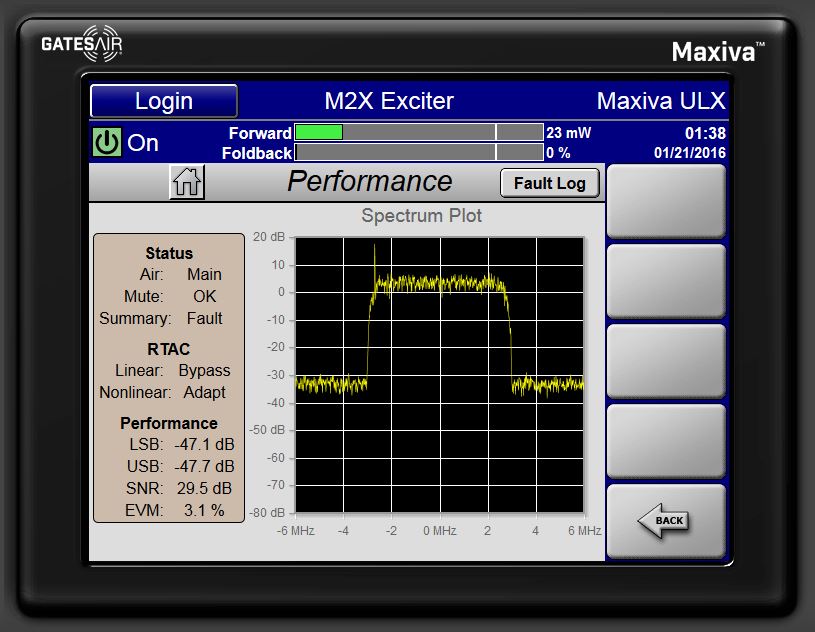
Task: Click the BACK arrow button
Action: (x=666, y=521)
